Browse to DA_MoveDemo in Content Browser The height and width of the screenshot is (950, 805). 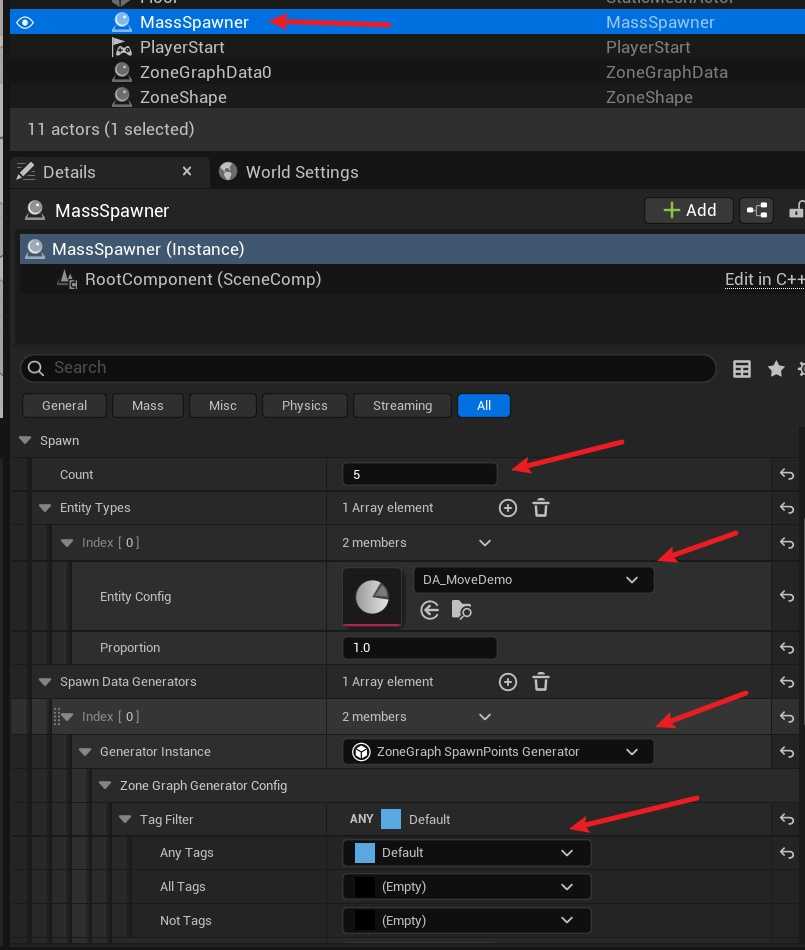point(461,610)
